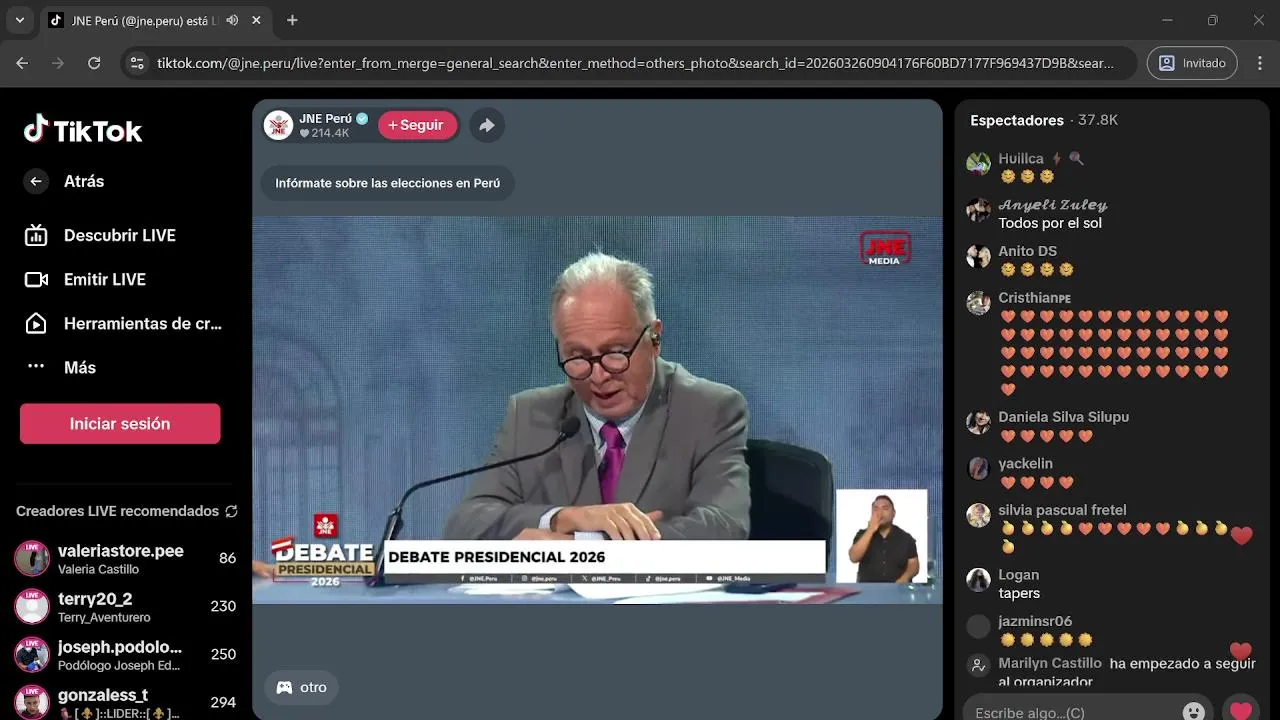Screen dimensions: 1280x720
Task: Click the otro game tag
Action: tap(302, 687)
